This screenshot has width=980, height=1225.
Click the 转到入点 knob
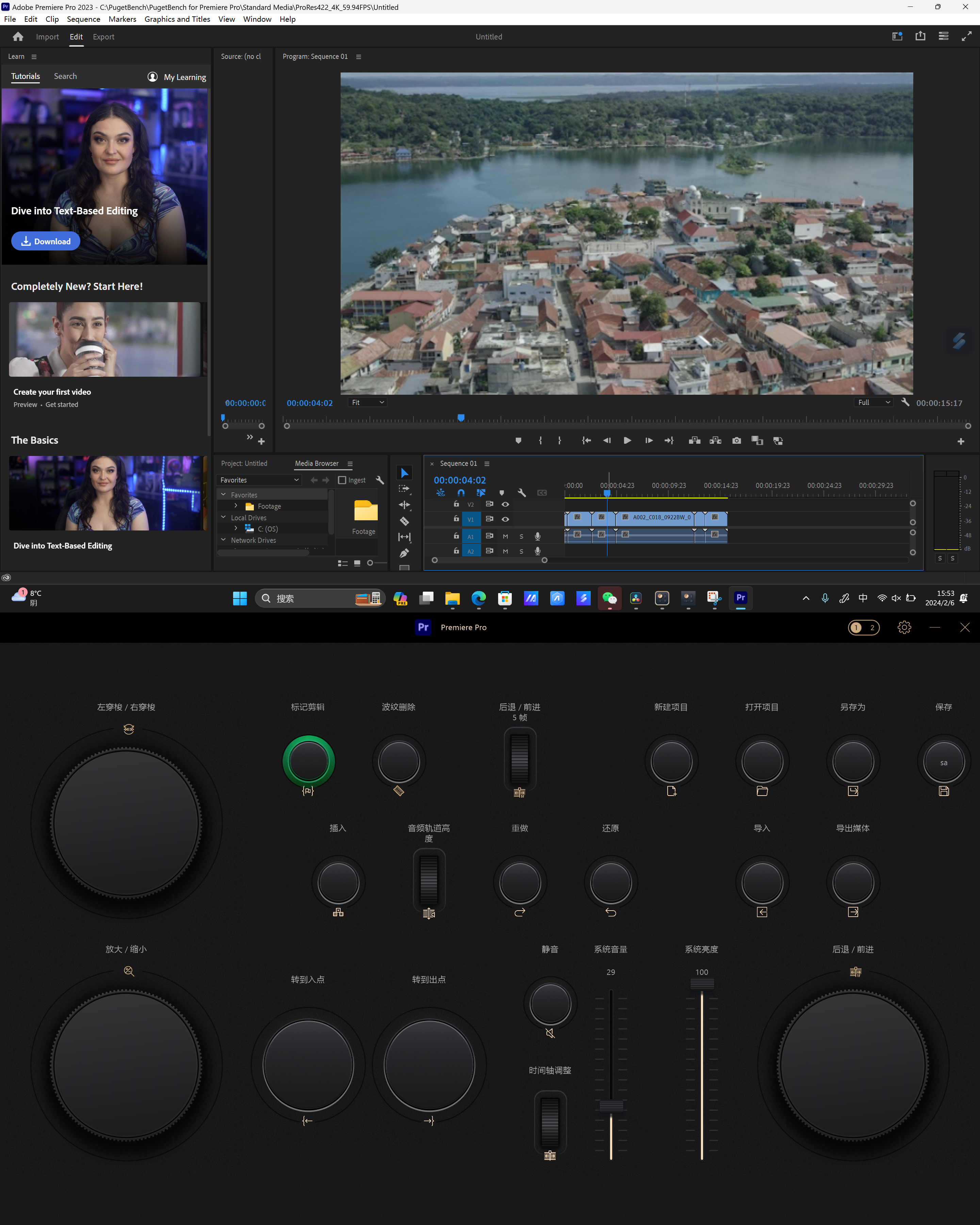coord(308,1065)
